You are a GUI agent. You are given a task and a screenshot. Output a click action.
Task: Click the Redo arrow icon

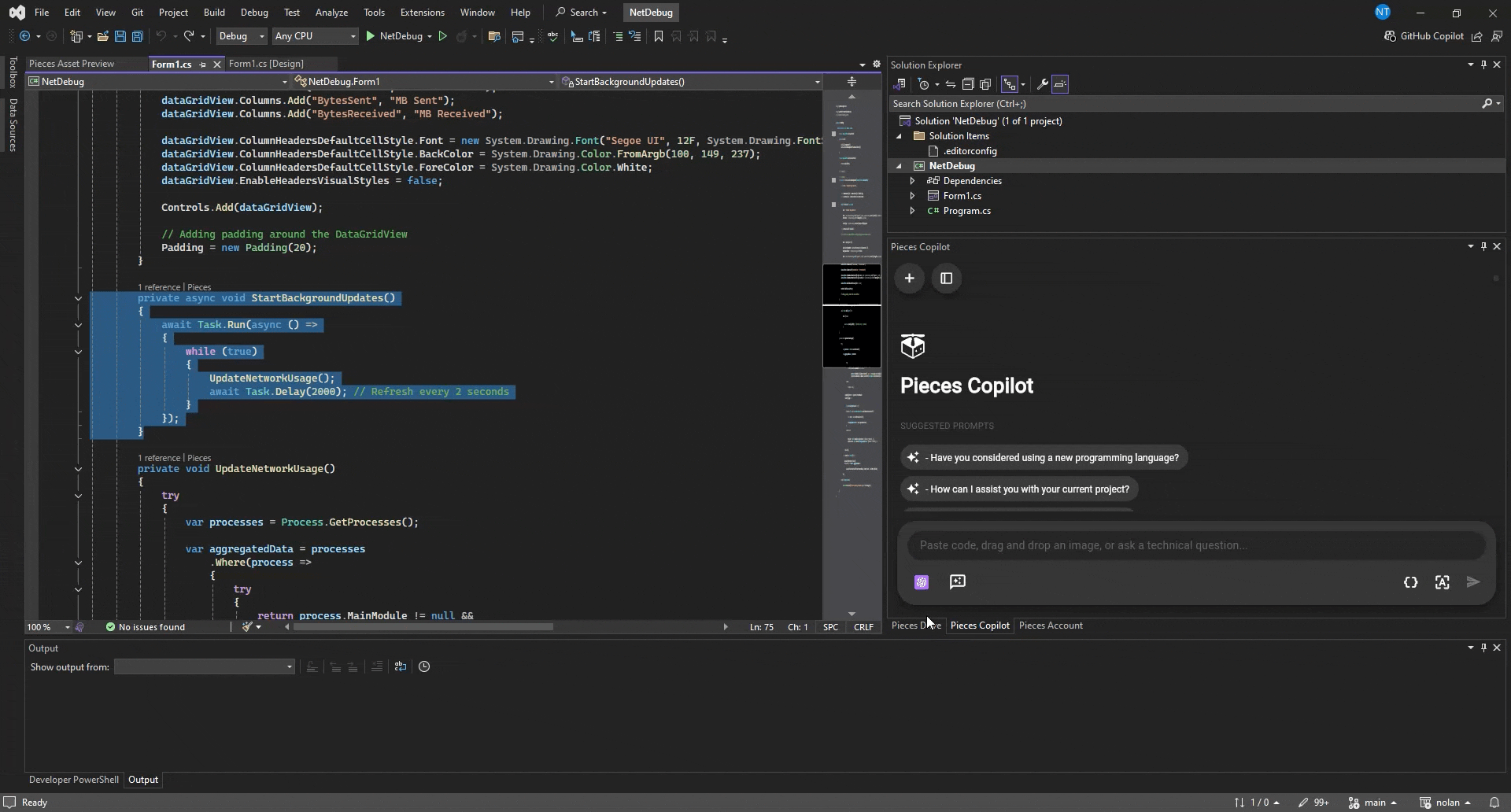point(189,36)
